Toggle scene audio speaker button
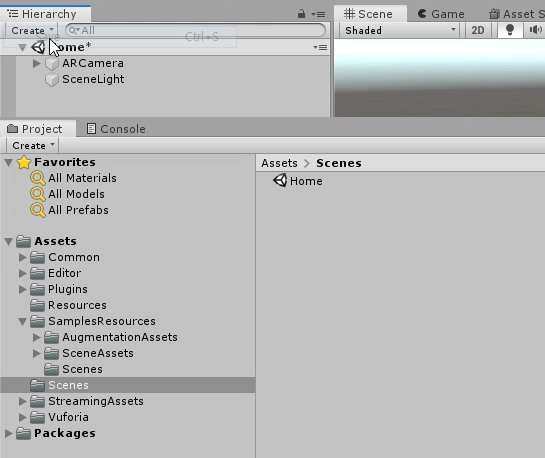Viewport: 545px width, 458px height. pyautogui.click(x=535, y=30)
